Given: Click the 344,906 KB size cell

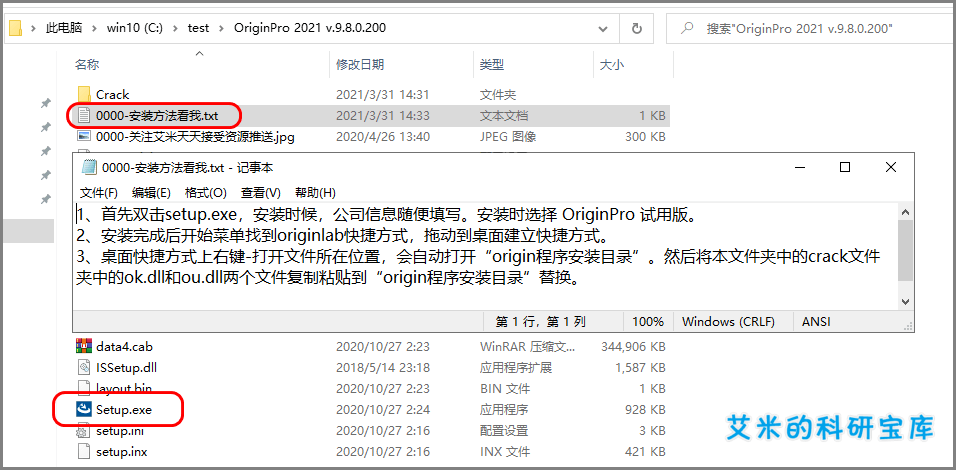Looking at the screenshot, I should (633, 346).
